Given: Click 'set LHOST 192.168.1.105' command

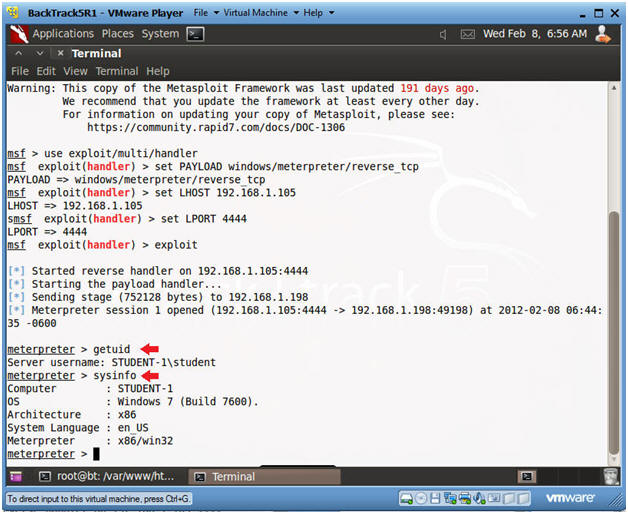Looking at the screenshot, I should tap(225, 193).
